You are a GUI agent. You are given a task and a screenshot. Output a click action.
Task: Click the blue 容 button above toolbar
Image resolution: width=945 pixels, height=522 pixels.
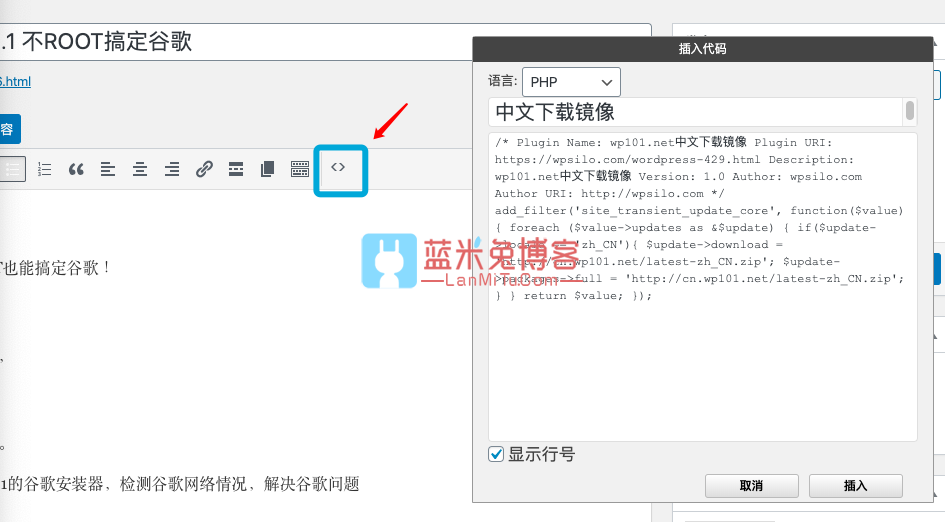pos(9,129)
